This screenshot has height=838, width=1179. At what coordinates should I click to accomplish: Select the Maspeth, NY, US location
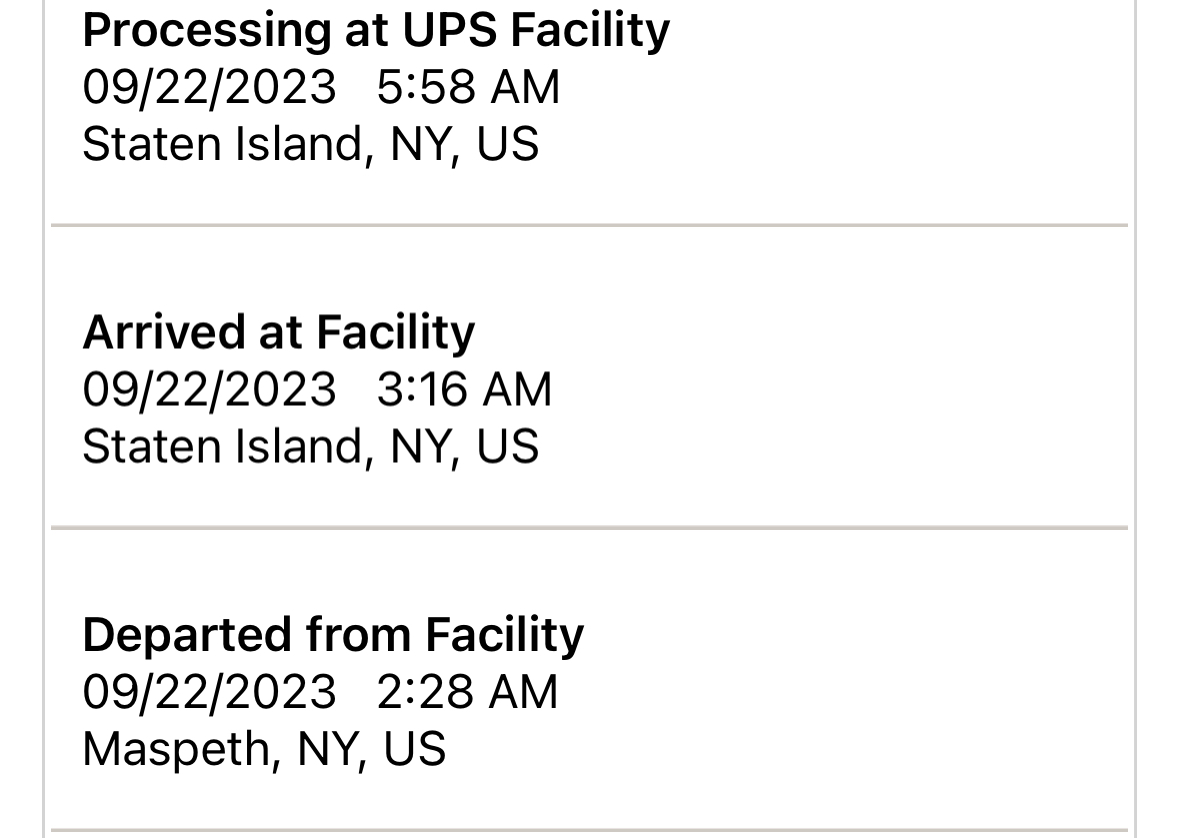(x=264, y=749)
